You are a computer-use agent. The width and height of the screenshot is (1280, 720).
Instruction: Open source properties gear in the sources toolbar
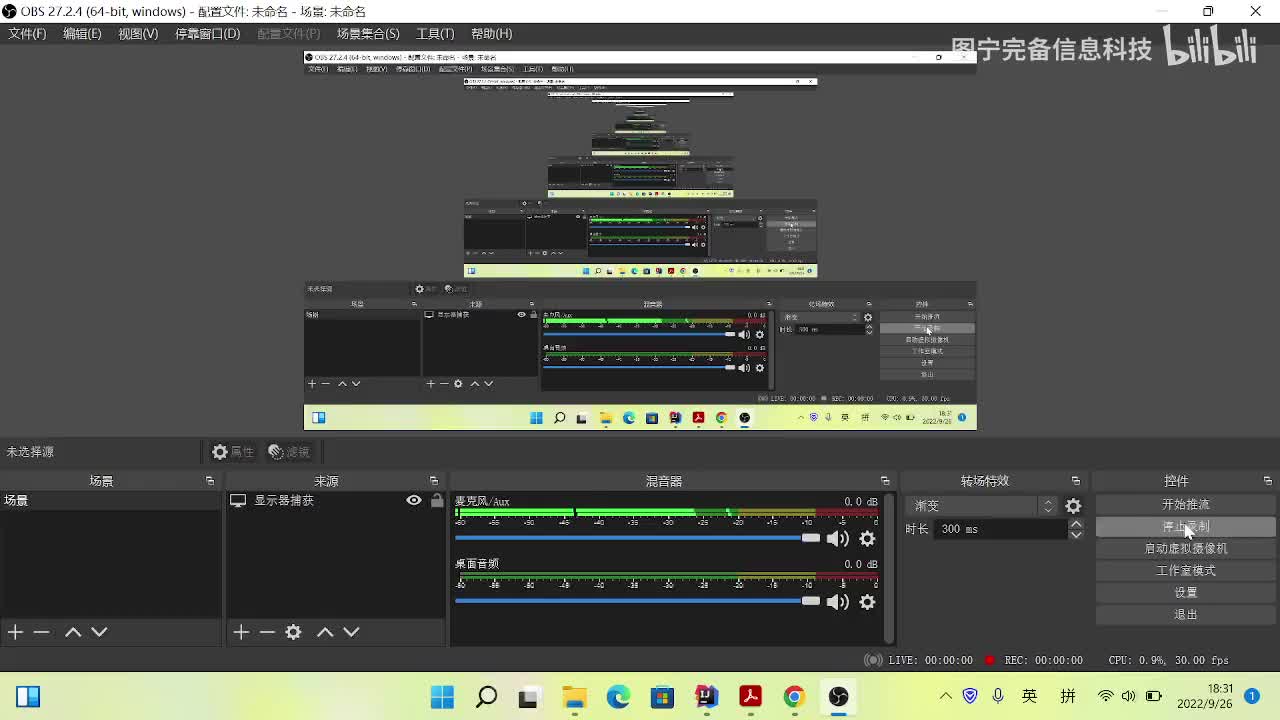(293, 632)
